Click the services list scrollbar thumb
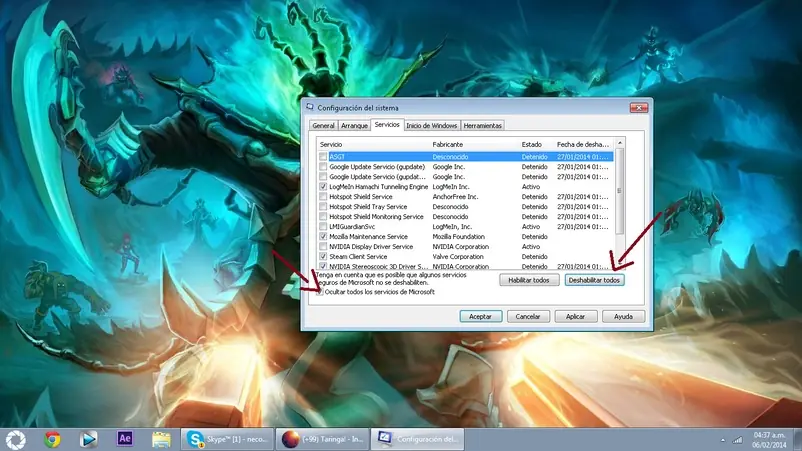Viewport: 802px width, 451px height. click(619, 191)
